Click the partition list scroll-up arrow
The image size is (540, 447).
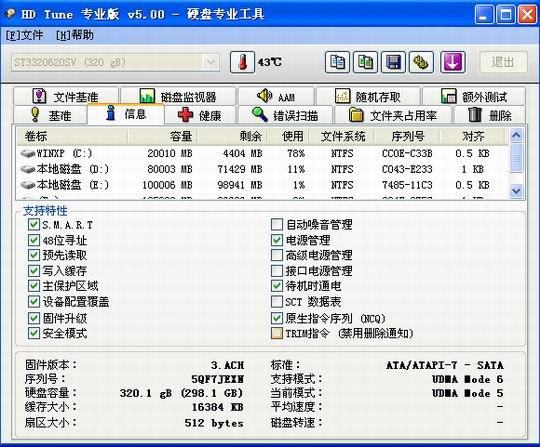coord(516,135)
